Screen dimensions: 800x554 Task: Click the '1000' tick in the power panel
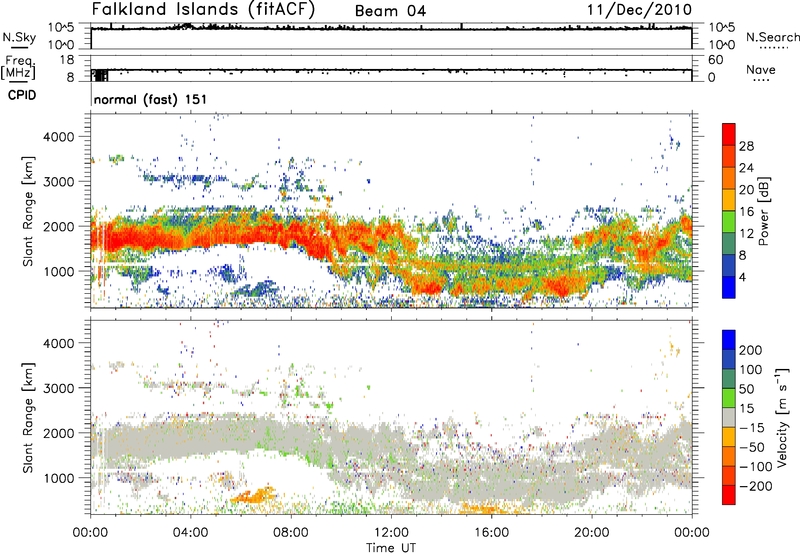point(58,271)
